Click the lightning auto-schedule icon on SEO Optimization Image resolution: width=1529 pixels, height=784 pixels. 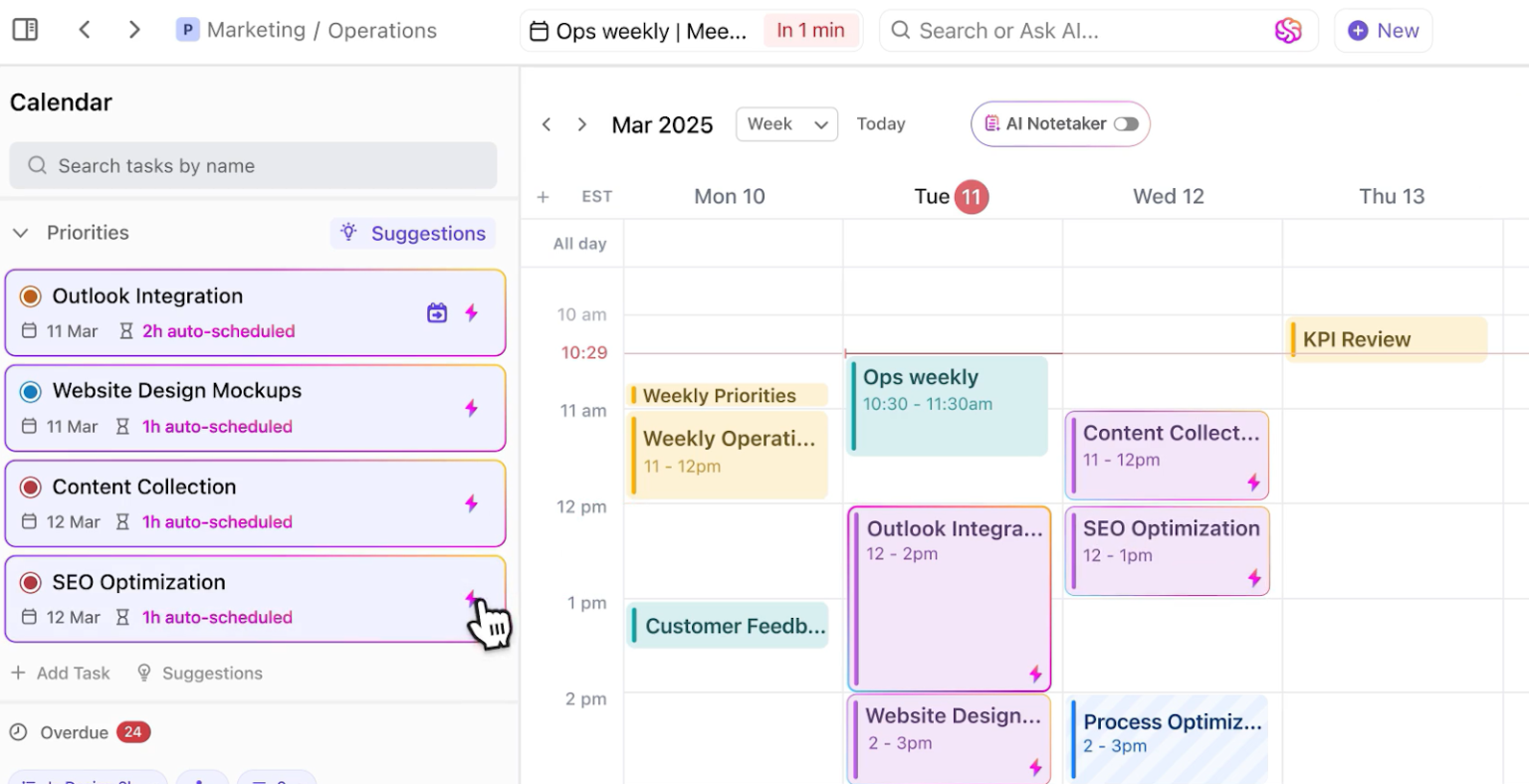472,598
